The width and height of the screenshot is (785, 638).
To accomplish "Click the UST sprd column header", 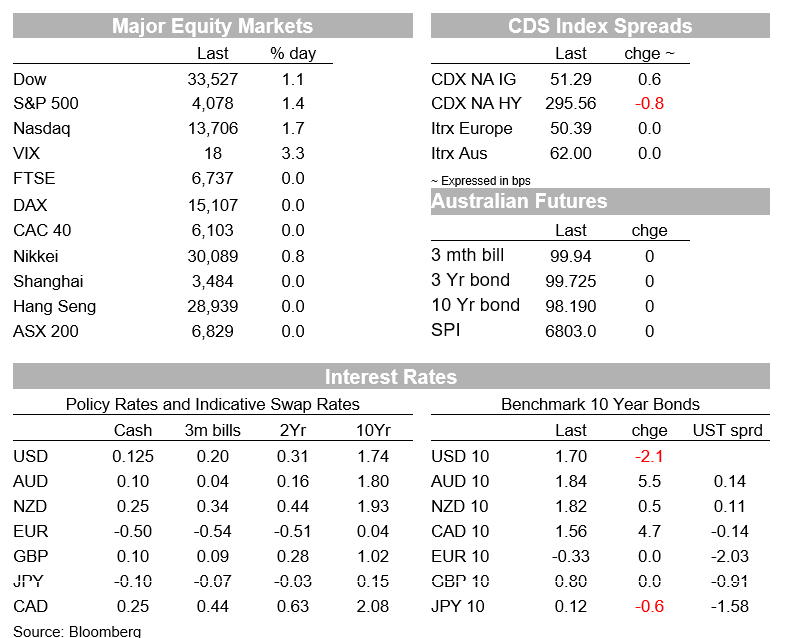I will pyautogui.click(x=727, y=430).
